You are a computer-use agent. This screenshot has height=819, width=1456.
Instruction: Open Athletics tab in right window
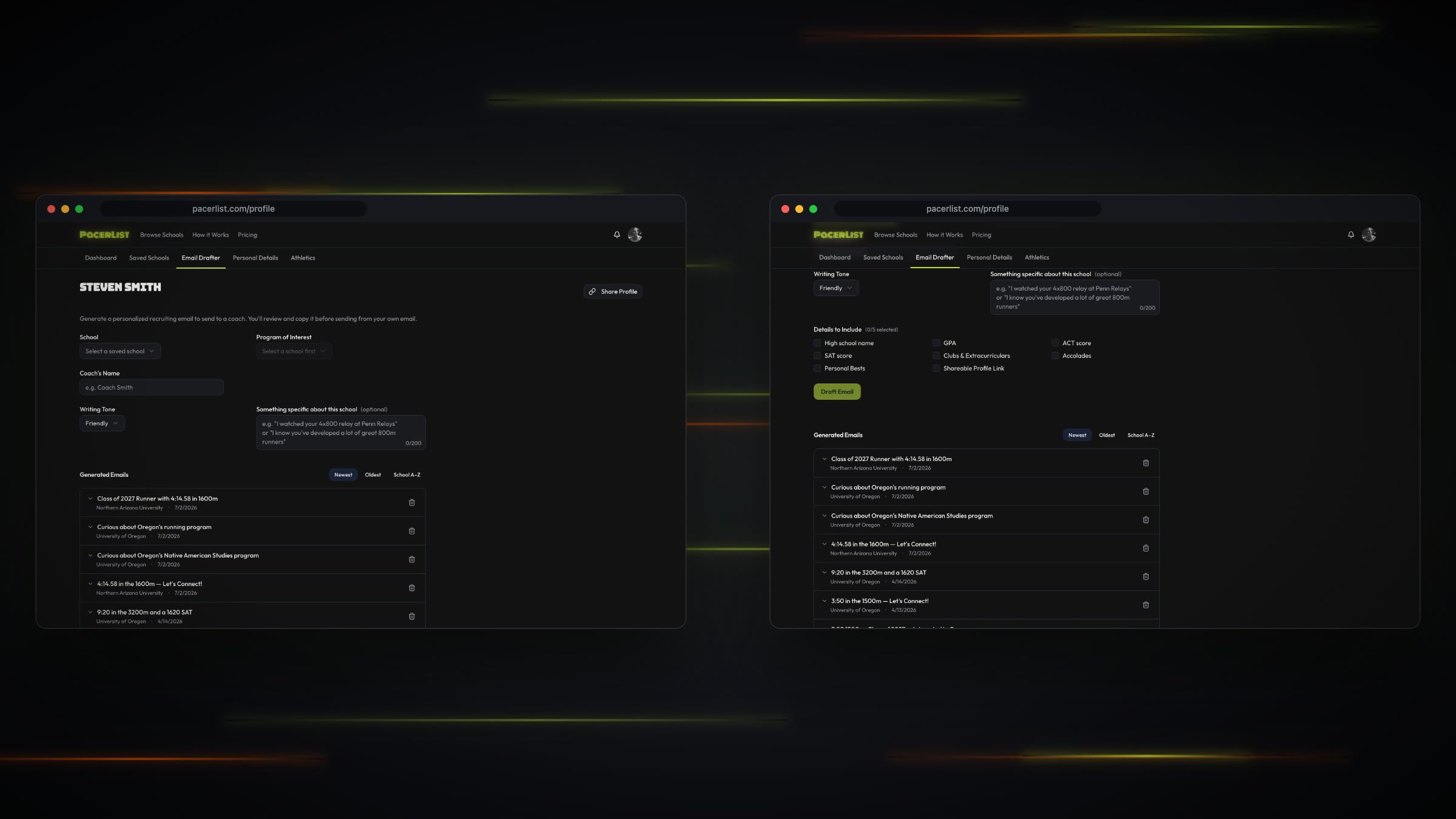tap(1037, 258)
